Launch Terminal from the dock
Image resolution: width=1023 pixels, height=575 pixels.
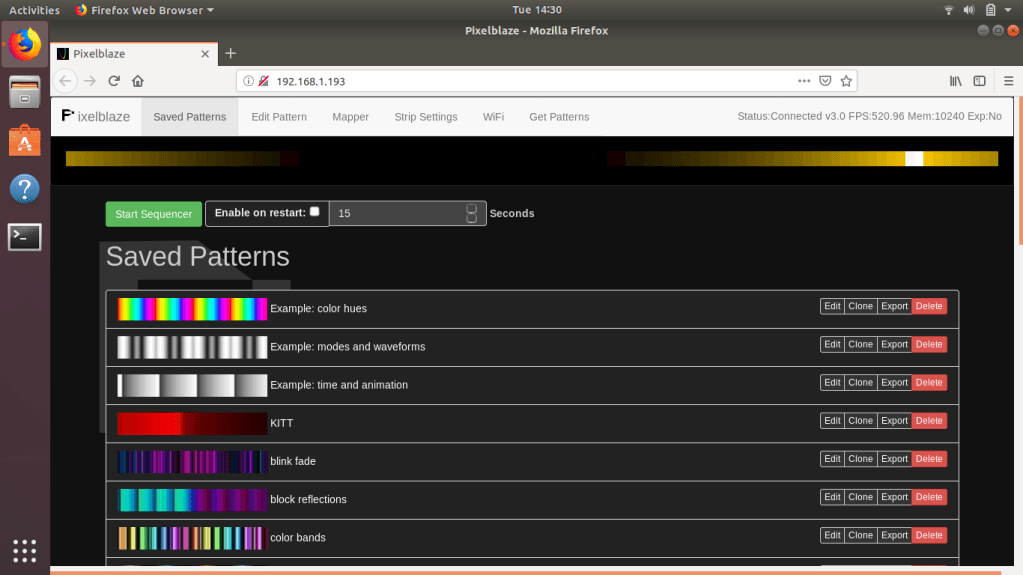(x=24, y=237)
